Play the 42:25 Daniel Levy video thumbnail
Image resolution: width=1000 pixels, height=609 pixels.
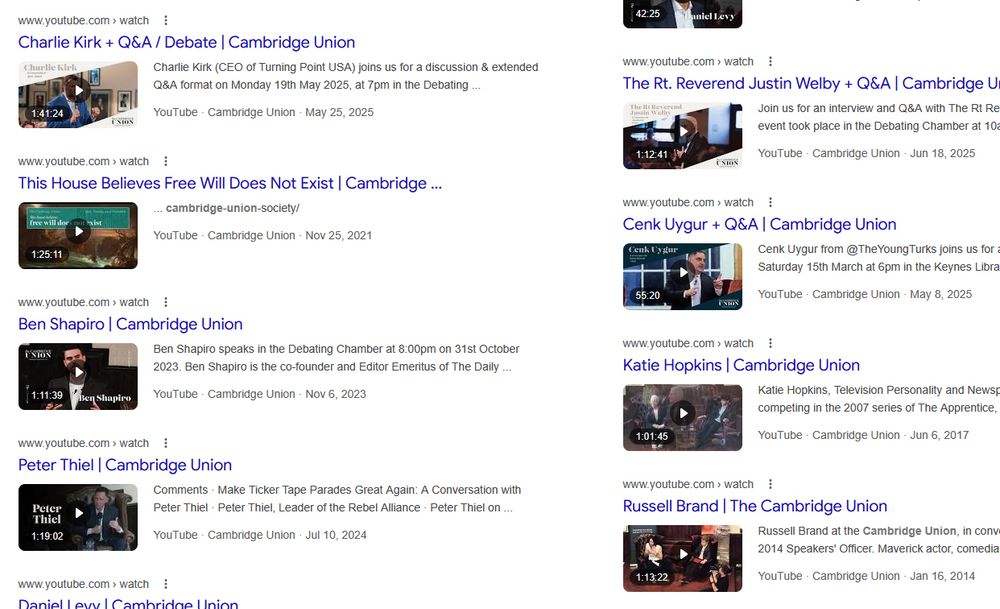point(682,13)
